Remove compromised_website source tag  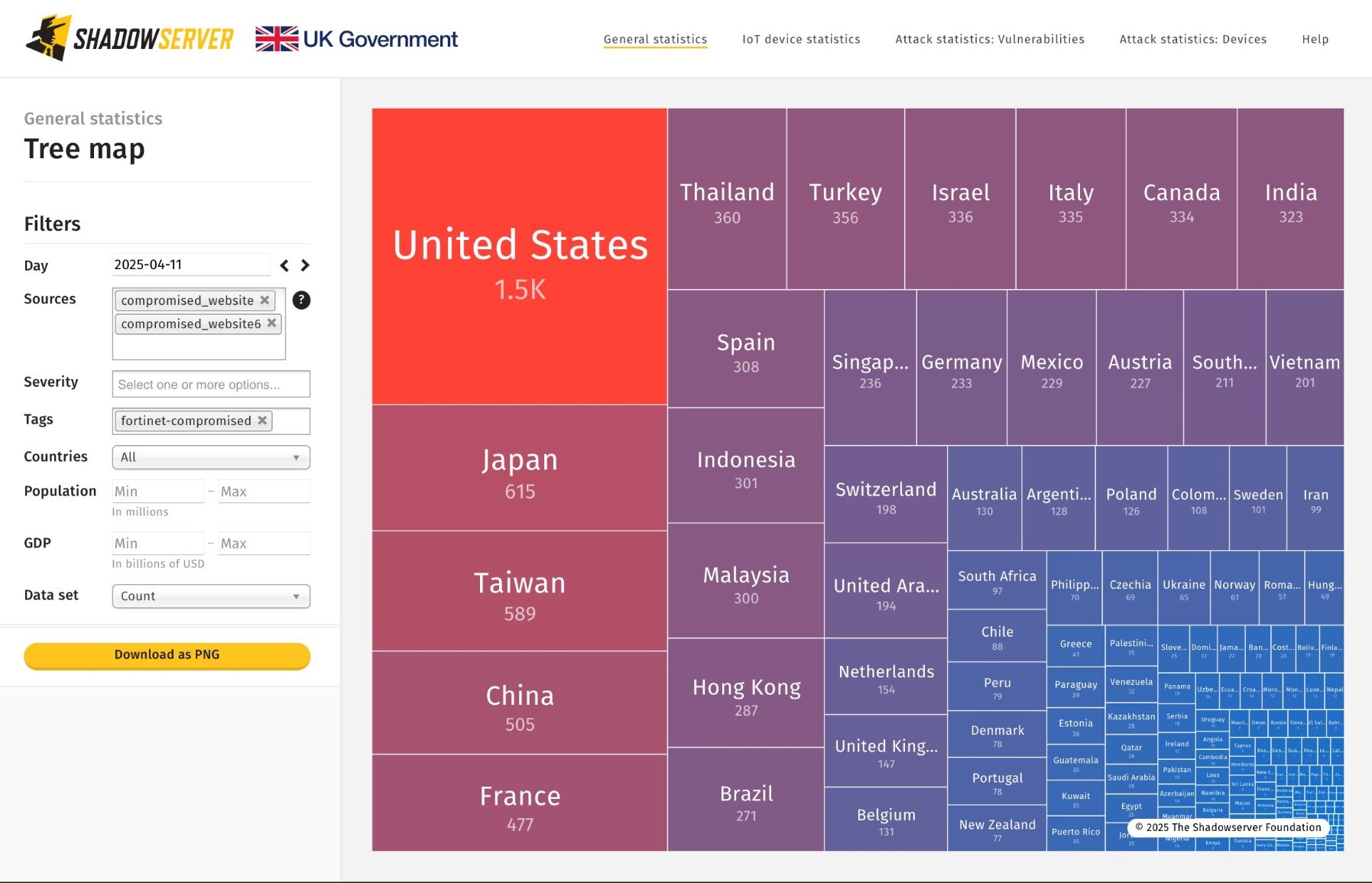click(x=264, y=300)
